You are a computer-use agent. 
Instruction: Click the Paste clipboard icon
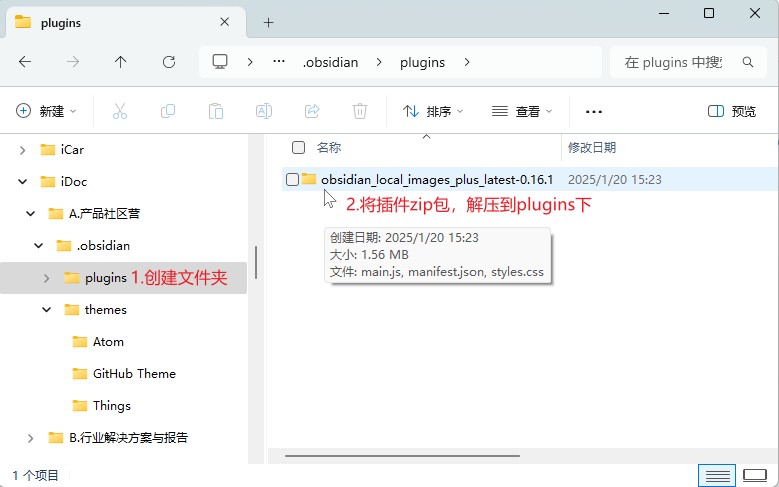(x=216, y=111)
